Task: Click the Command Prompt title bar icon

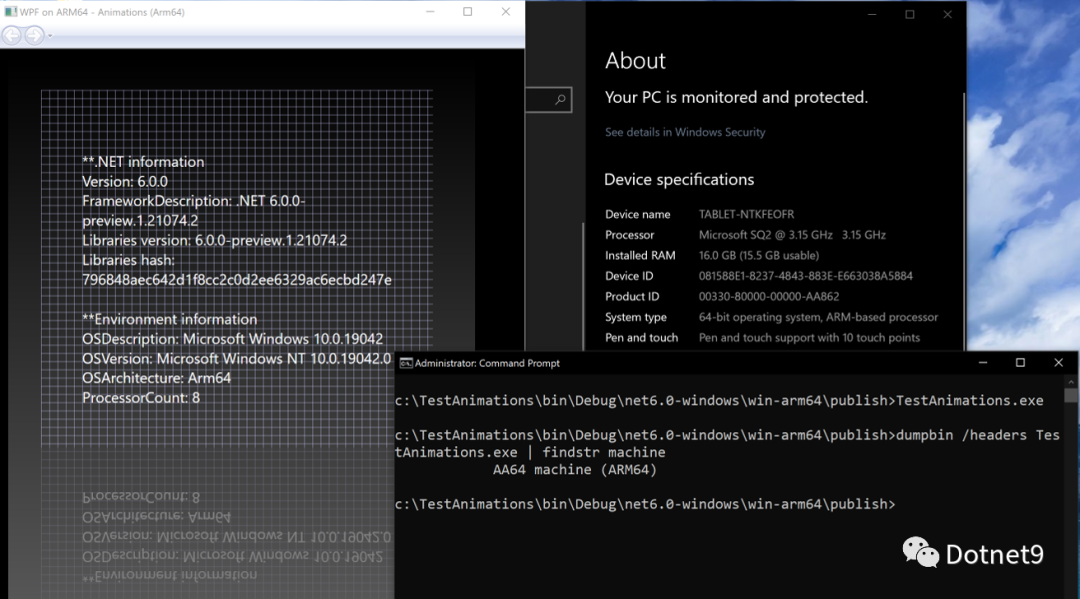Action: 406,364
